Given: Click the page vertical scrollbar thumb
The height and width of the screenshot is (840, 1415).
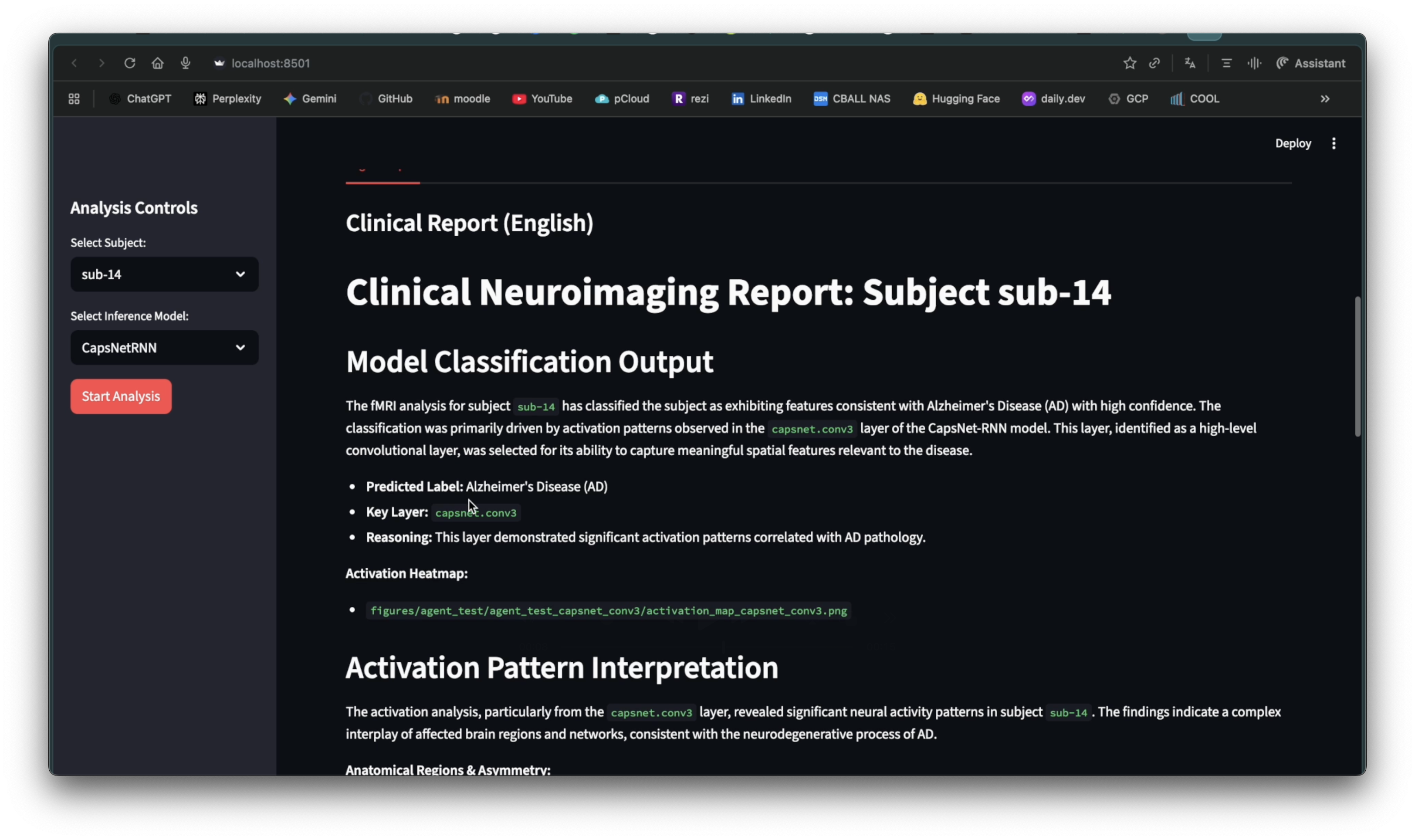Looking at the screenshot, I should (x=1357, y=366).
